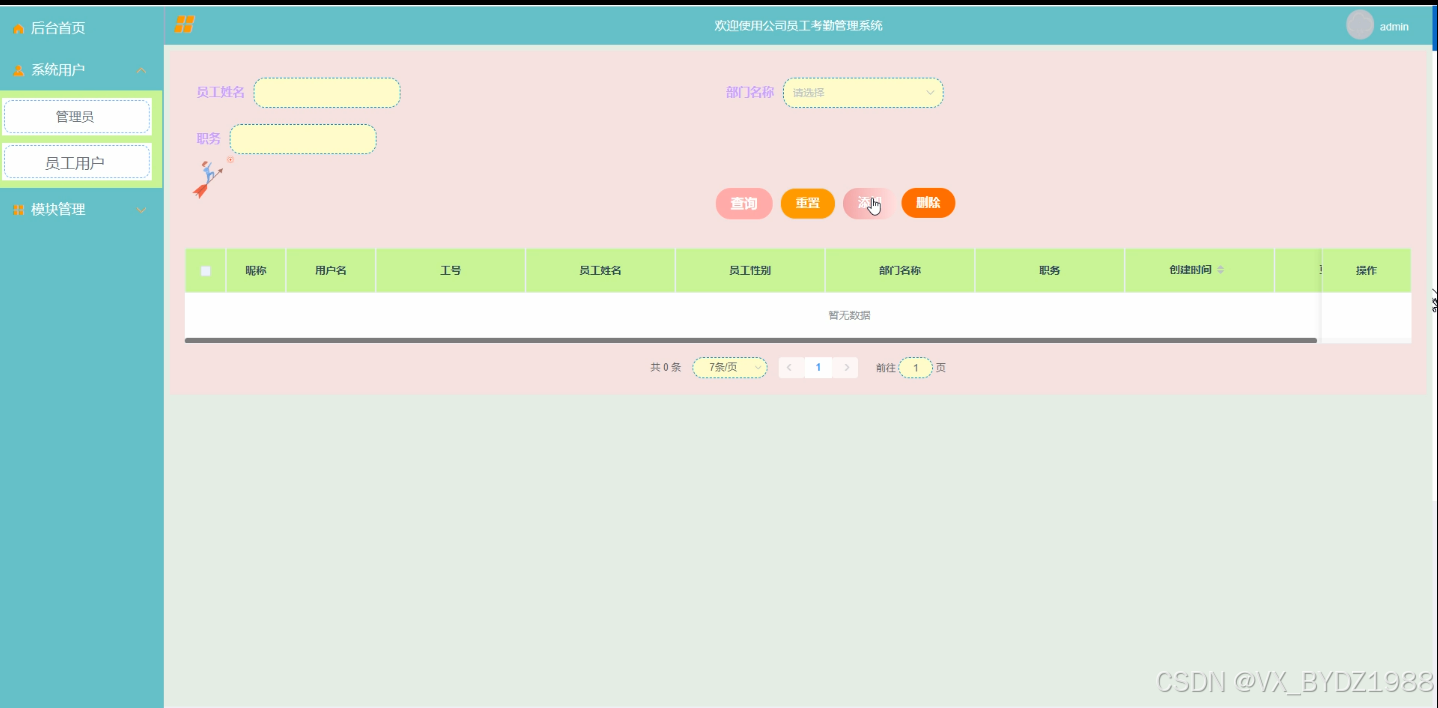Image resolution: width=1438 pixels, height=708 pixels.
Task: Collapse the 系统用户 menu chevron
Action: pos(141,70)
